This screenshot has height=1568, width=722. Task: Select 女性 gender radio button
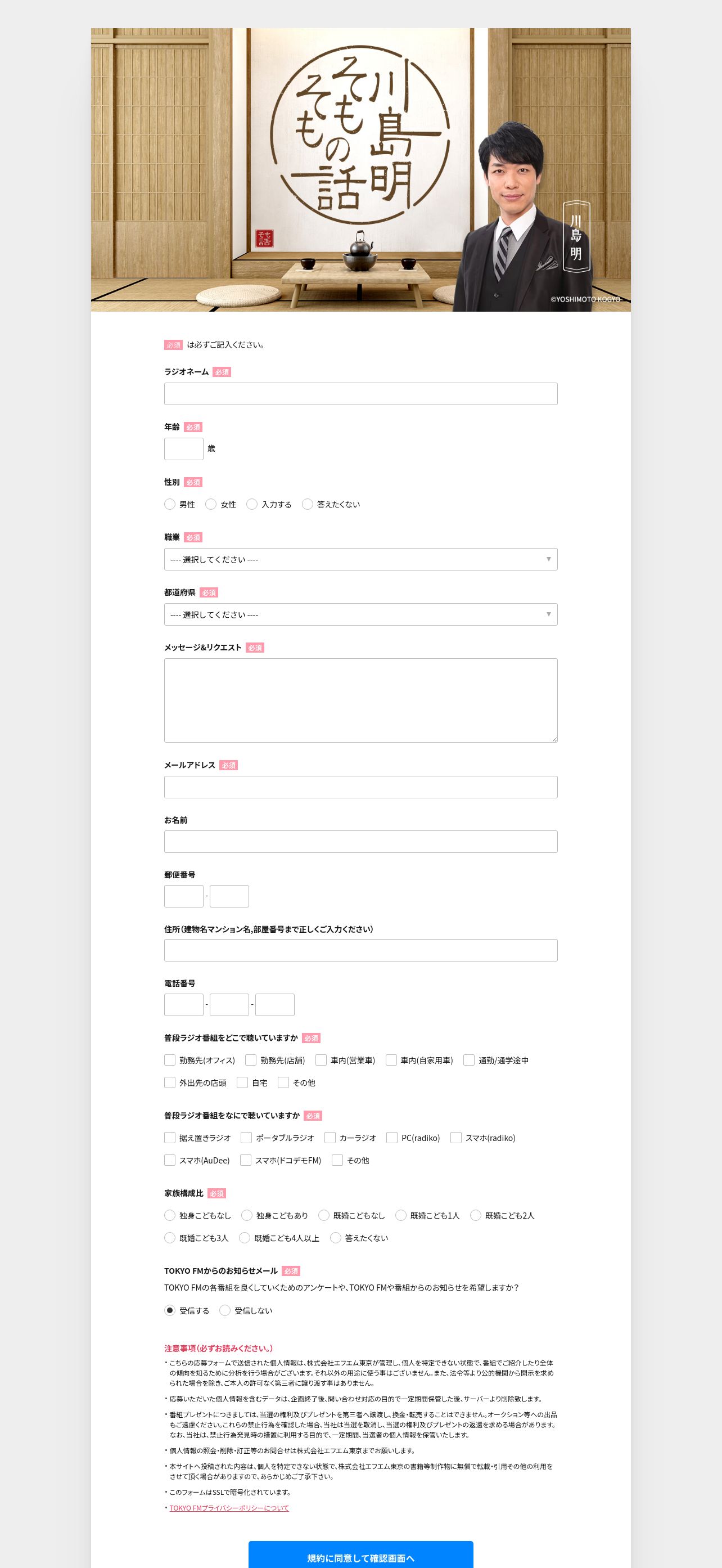point(211,504)
